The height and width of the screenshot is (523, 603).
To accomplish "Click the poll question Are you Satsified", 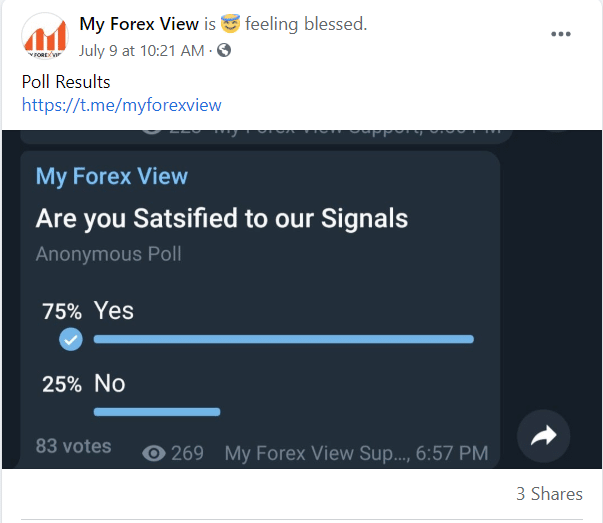I will tap(222, 219).
